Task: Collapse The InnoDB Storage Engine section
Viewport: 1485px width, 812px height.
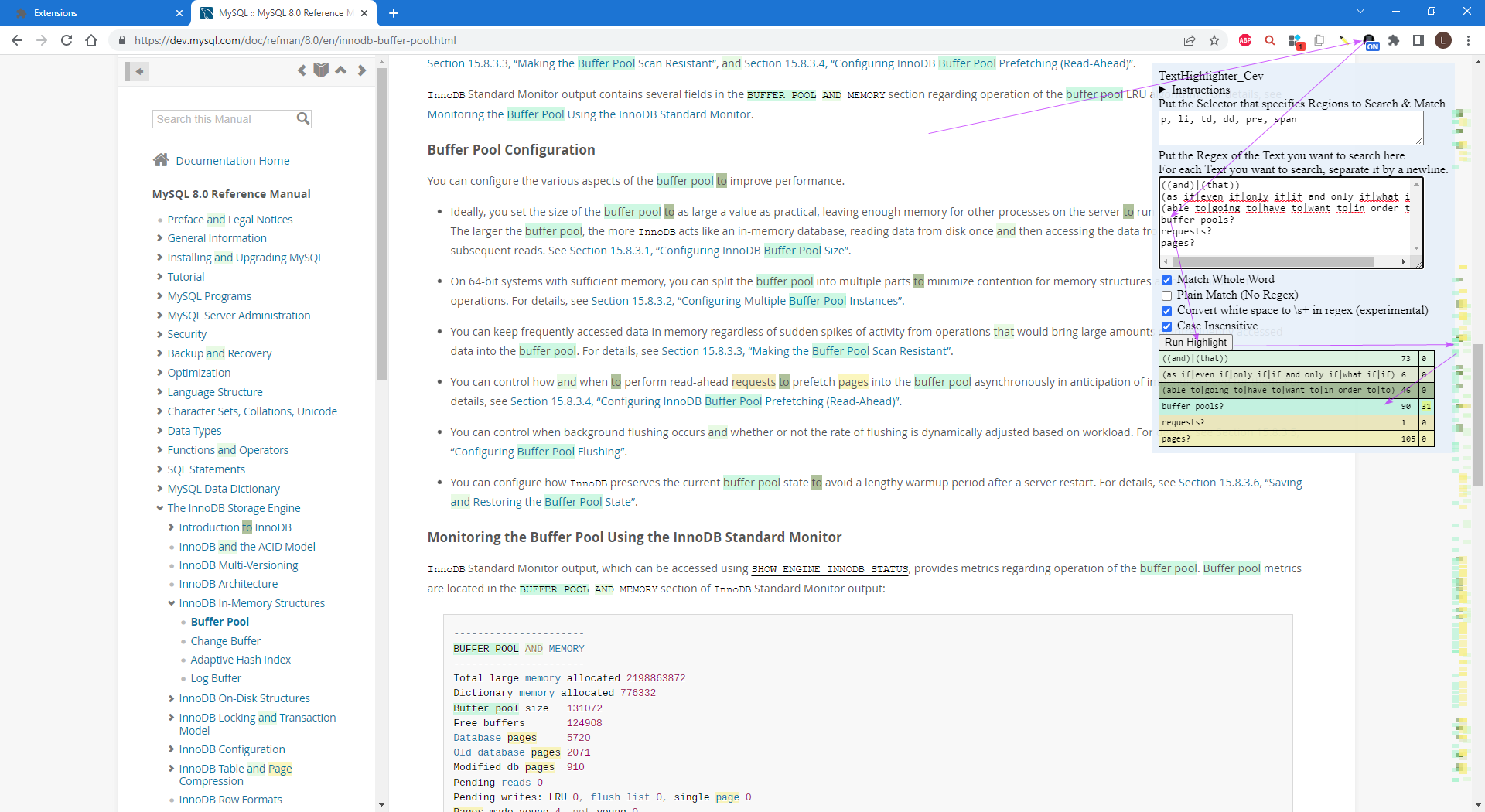Action: tap(159, 508)
